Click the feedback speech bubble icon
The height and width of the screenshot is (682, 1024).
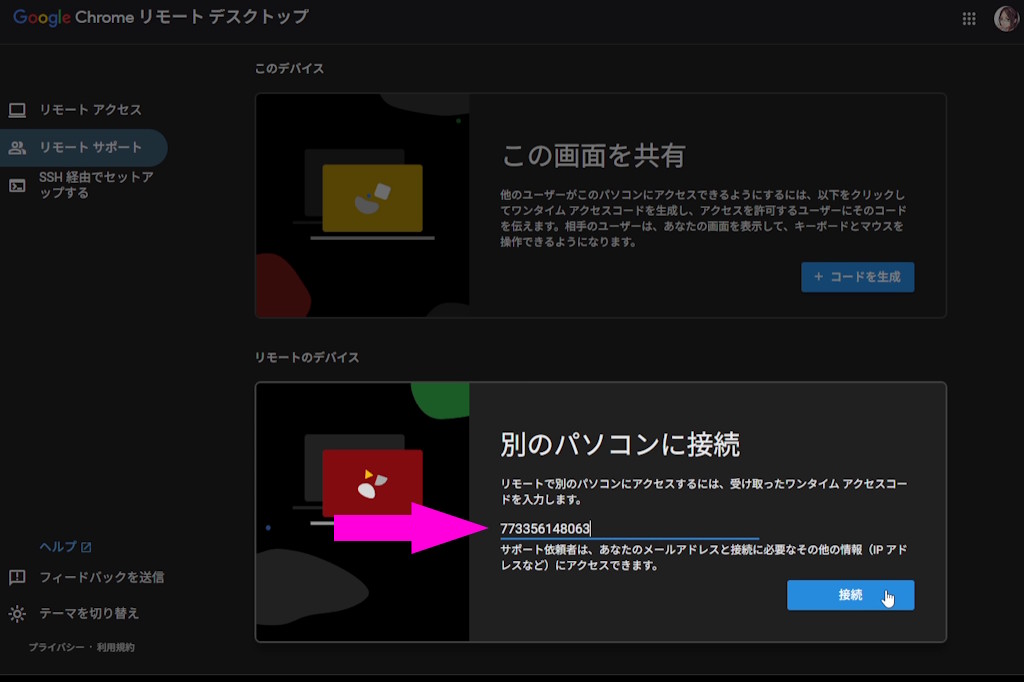tap(17, 577)
